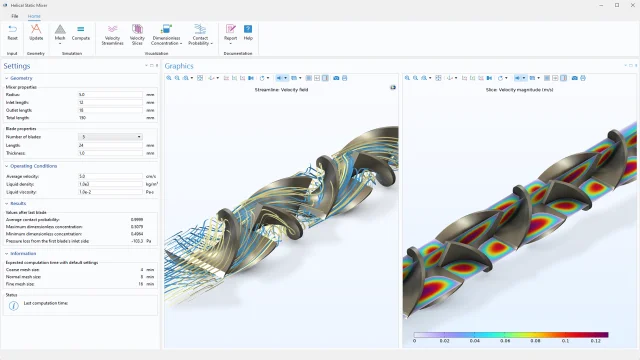Zoom out on the Slice graphics window
Viewport: 640px width, 360px height.
[x=416, y=78]
